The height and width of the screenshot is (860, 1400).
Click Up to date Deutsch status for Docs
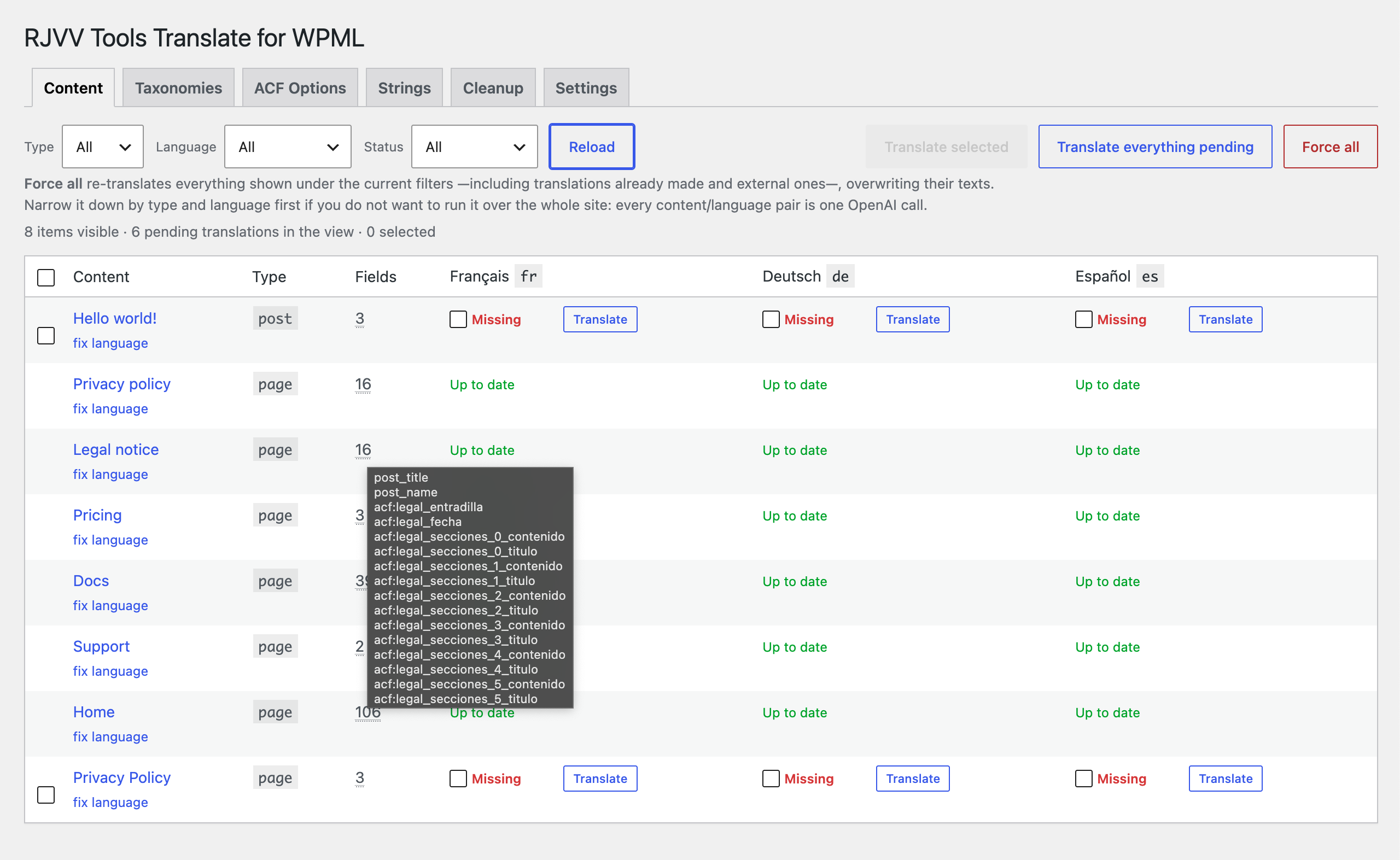click(x=794, y=581)
